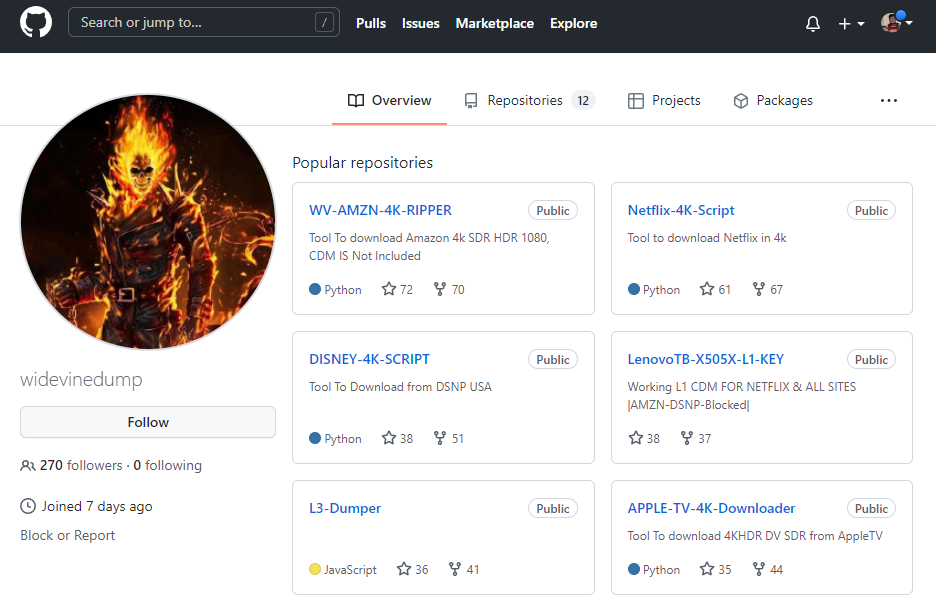This screenshot has height=607, width=936.
Task: Expand the ellipsis overflow menu
Action: pyautogui.click(x=889, y=100)
